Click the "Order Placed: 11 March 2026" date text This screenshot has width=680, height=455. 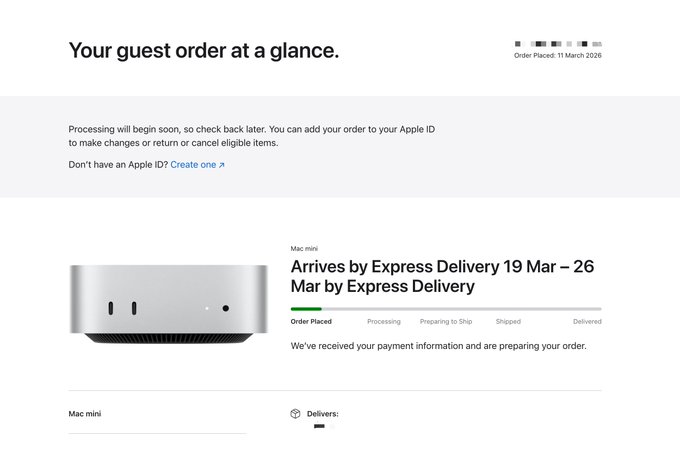(x=557, y=56)
